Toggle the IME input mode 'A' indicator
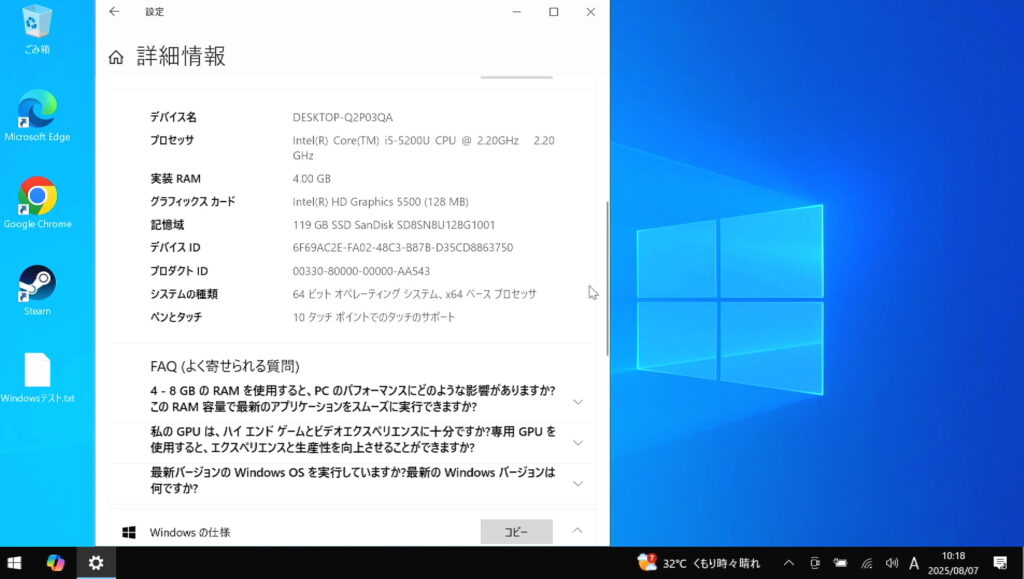Viewport: 1024px width, 579px height. (x=914, y=563)
